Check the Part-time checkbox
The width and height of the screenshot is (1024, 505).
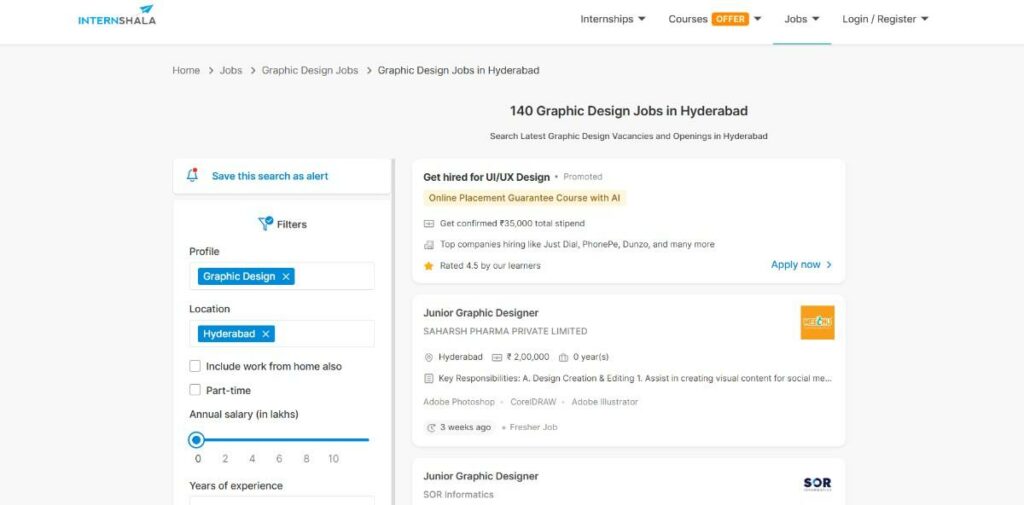pos(195,390)
